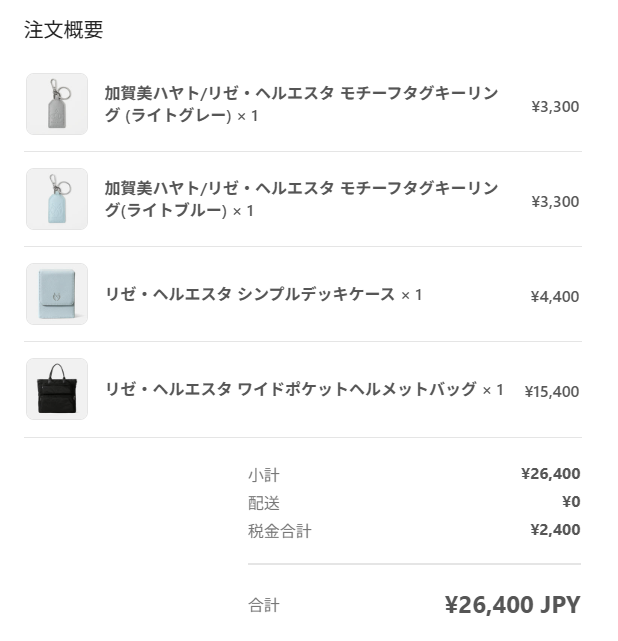Click the ¥3,300 price of light blue key ring
618x641 pixels.
point(555,202)
